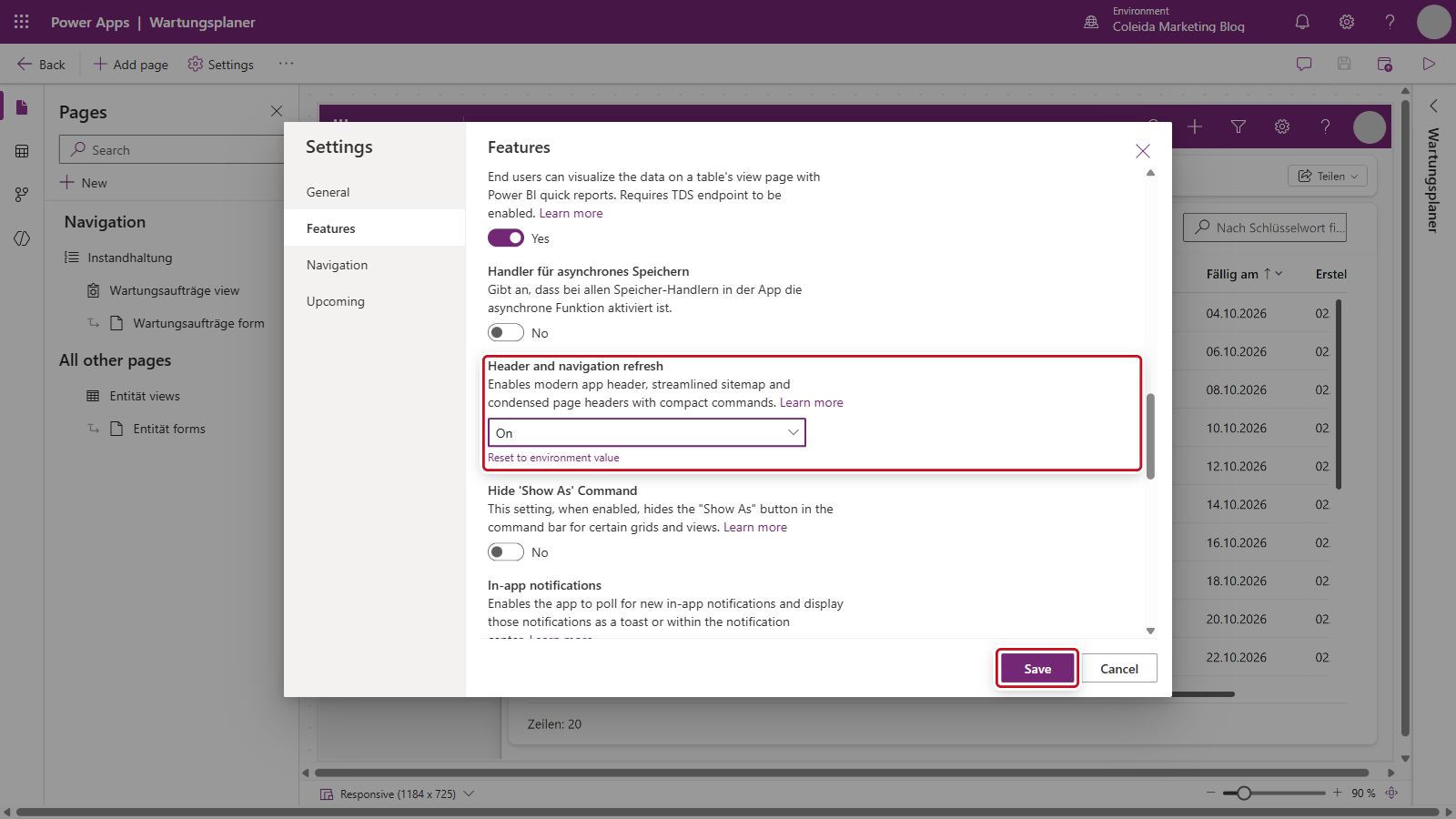Select the 04.10.2026 date cell
1456x819 pixels.
pos(1236,313)
